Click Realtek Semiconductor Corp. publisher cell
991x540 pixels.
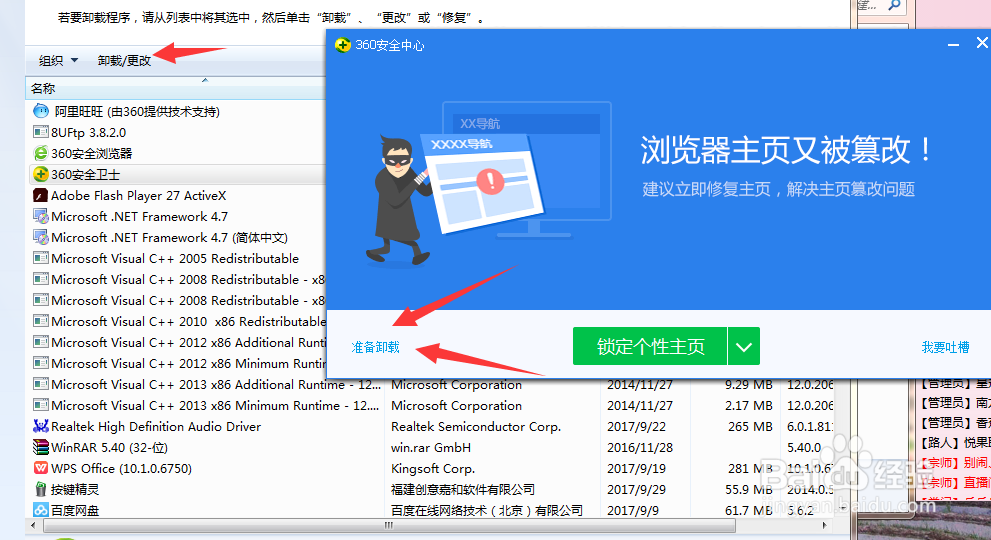tap(475, 426)
